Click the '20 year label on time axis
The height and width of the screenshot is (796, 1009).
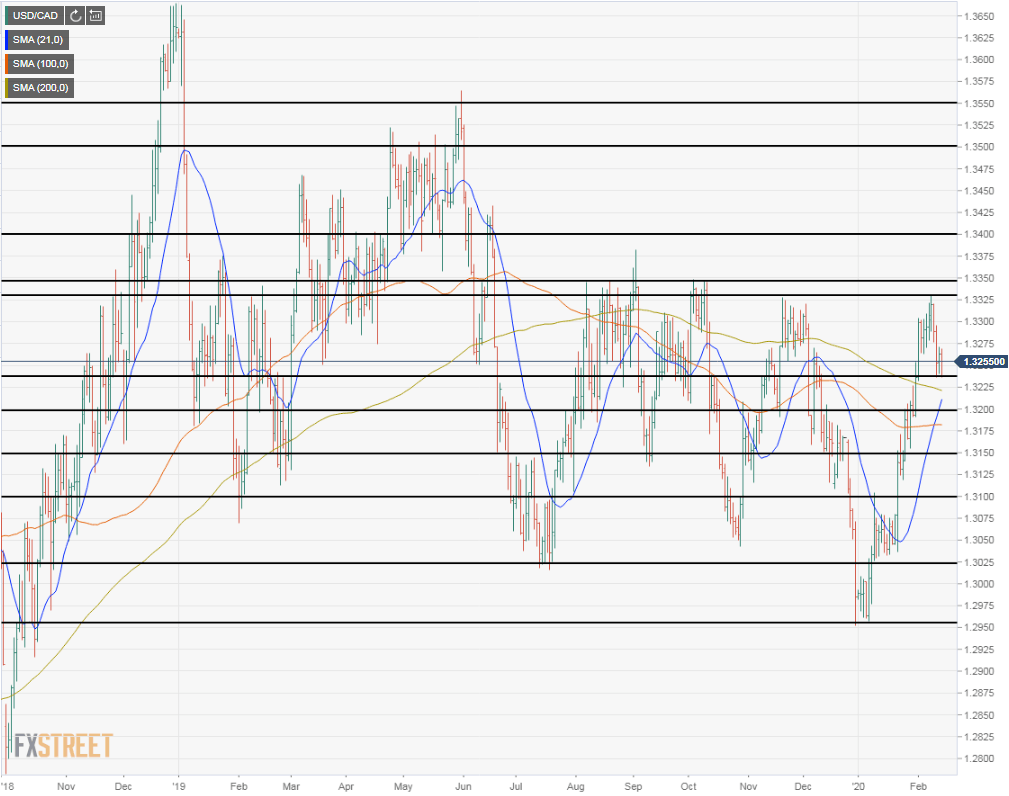tap(858, 786)
